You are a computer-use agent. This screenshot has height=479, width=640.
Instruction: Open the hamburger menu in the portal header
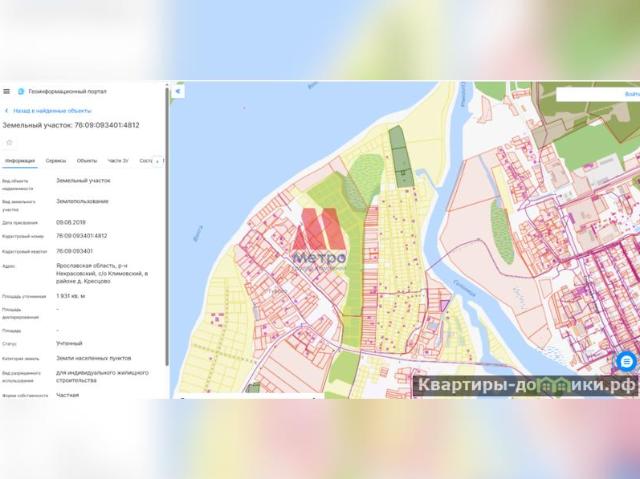coord(6,91)
